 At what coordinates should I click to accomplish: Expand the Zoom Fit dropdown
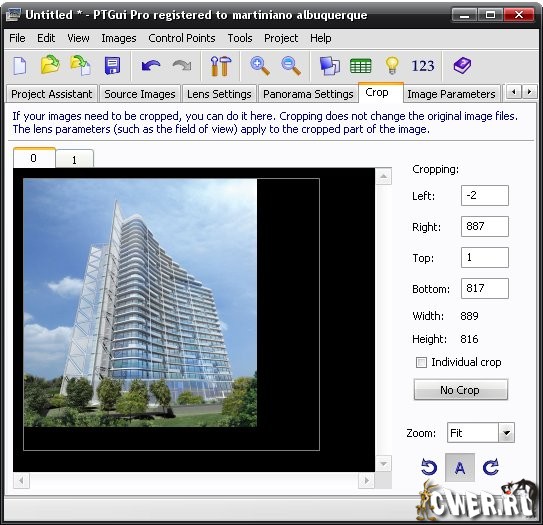pos(507,433)
